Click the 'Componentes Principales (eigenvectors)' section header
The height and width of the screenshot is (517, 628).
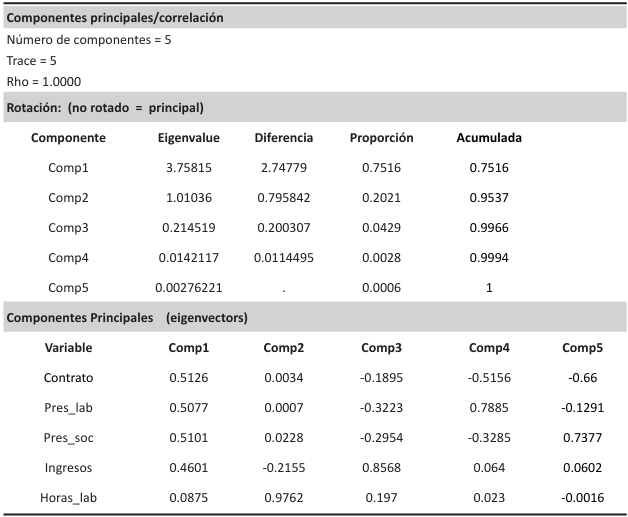pos(127,318)
